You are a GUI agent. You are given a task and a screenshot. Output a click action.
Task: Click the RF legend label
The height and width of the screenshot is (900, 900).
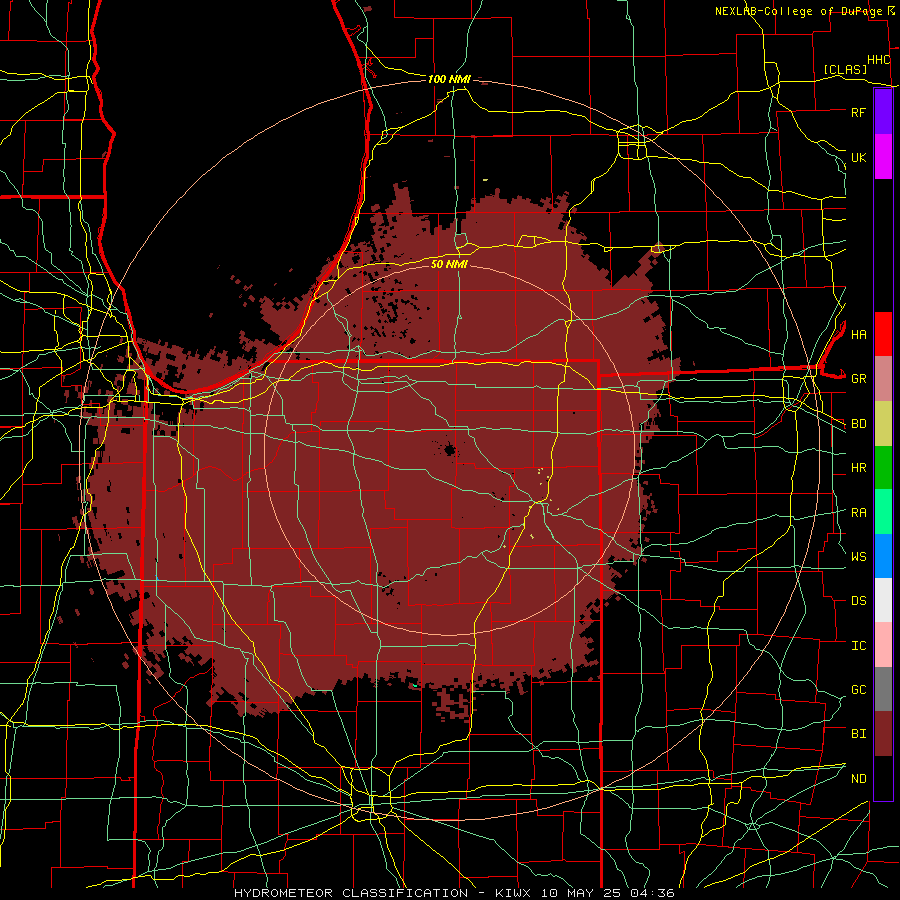coord(858,112)
